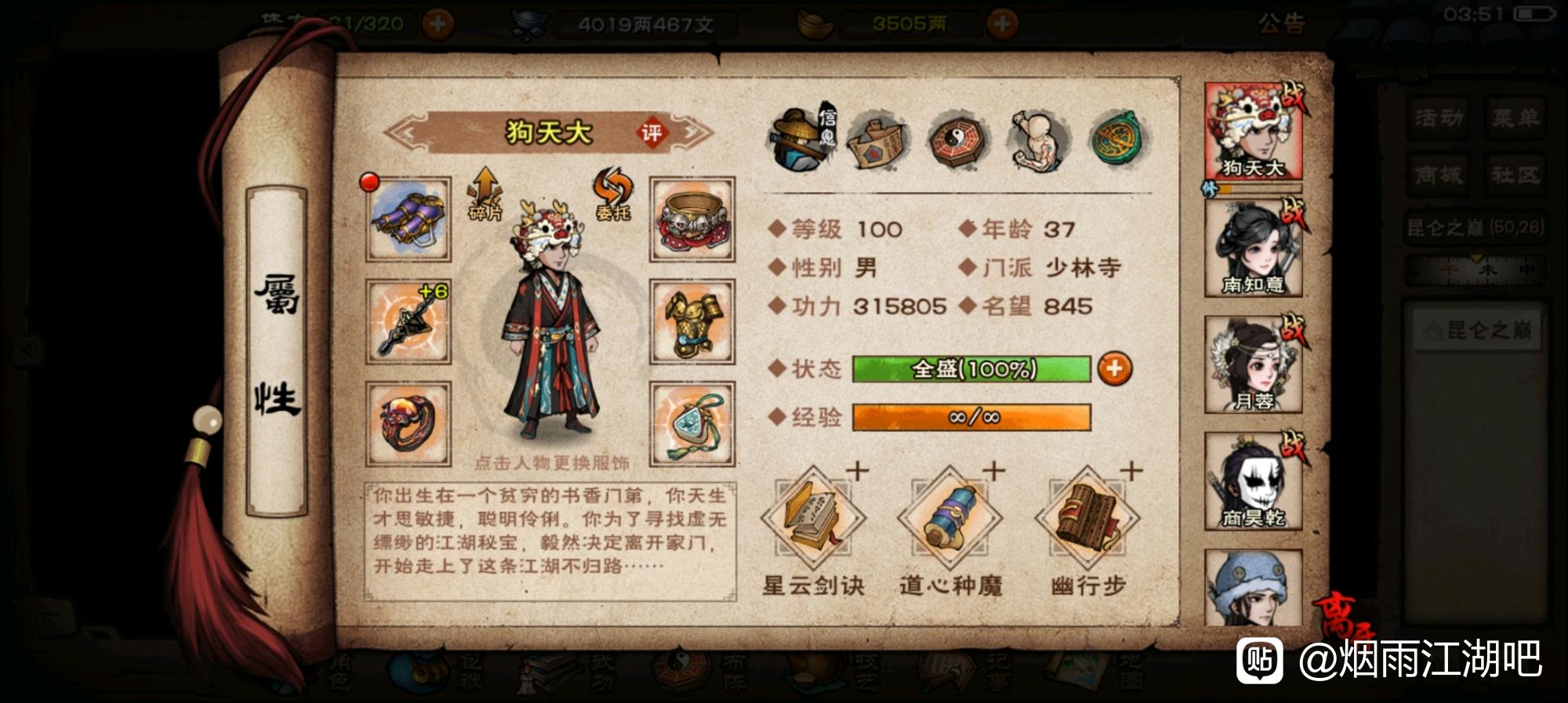
Task: Select party member 月蓉 portrait
Action: [x=1253, y=364]
